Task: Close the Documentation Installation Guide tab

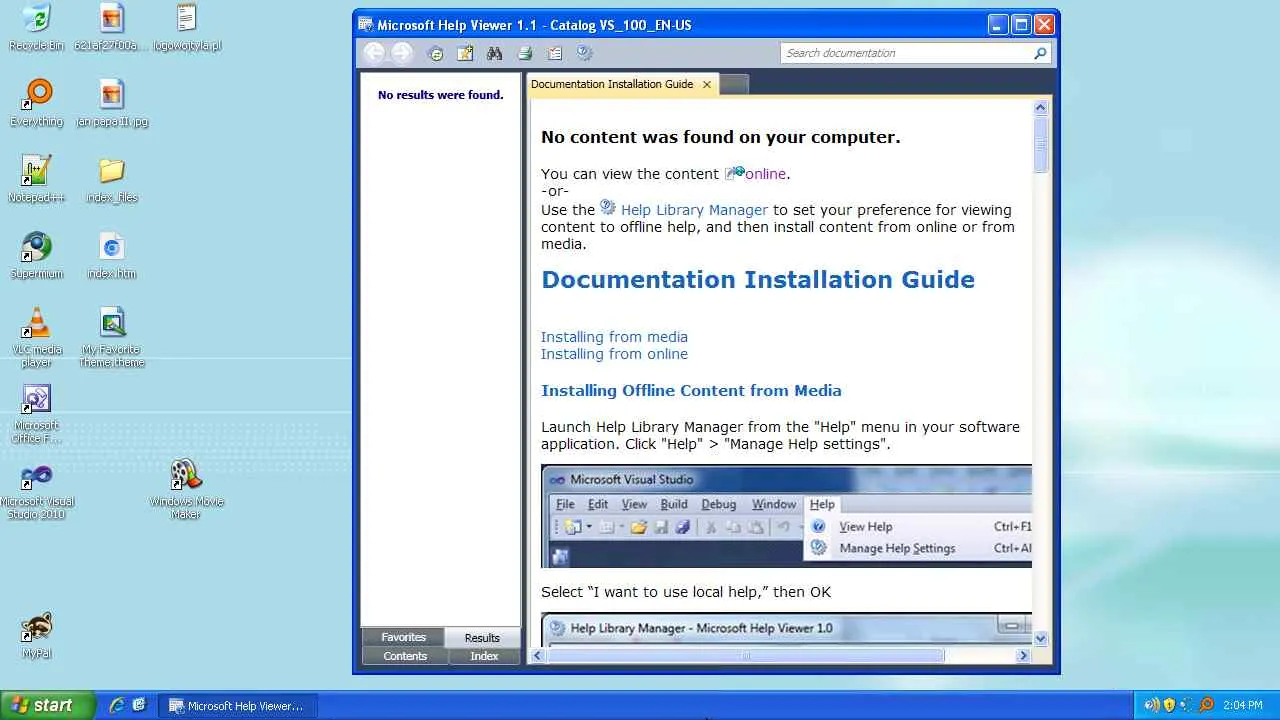Action: 707,85
